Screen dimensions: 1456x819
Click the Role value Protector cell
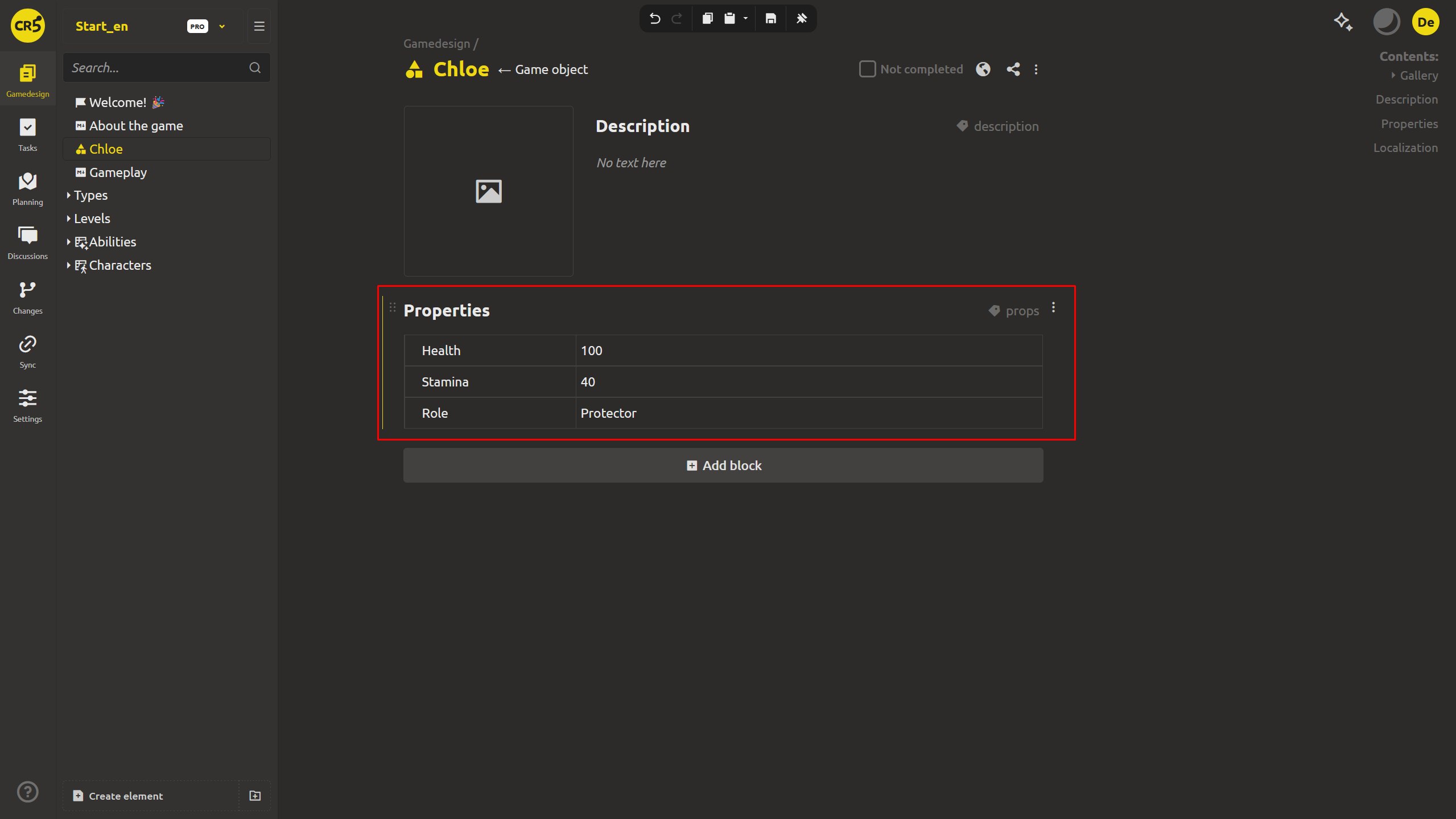[809, 413]
